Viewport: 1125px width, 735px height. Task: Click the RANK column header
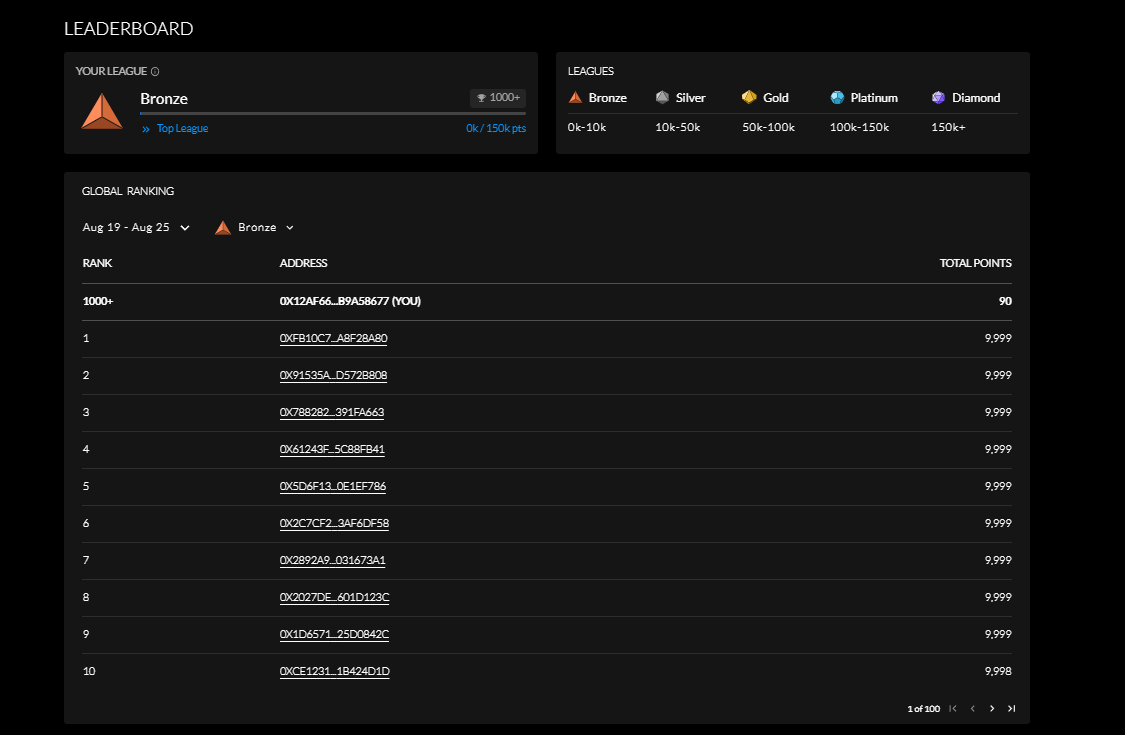[x=97, y=263]
